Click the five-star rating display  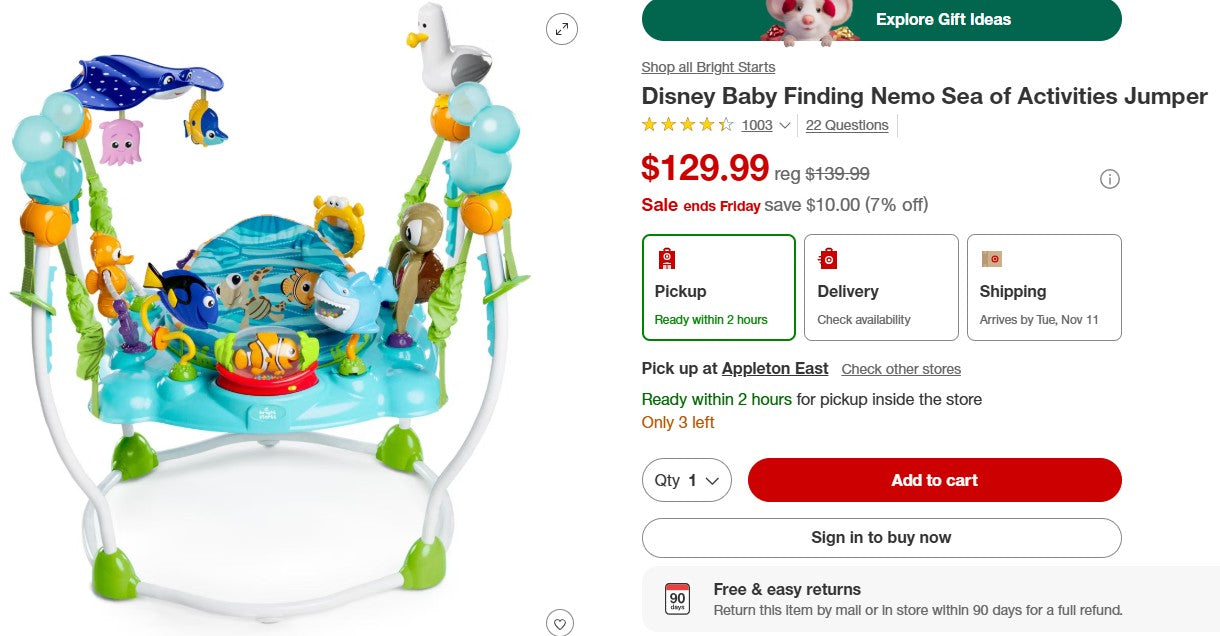click(x=688, y=124)
